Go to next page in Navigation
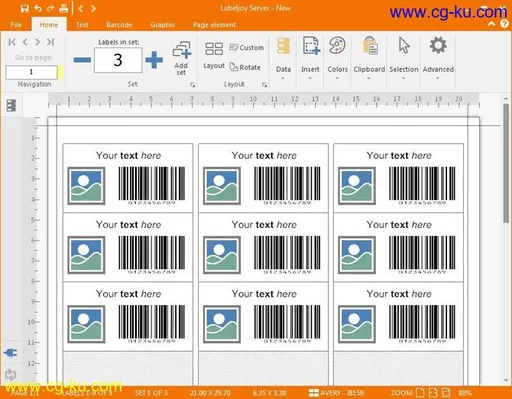 [x=37, y=42]
